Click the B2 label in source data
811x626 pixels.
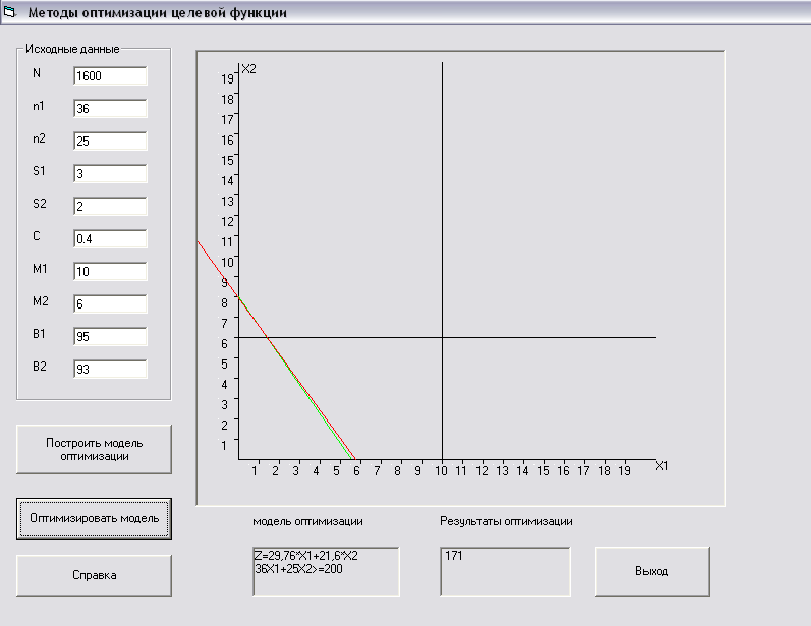(x=40, y=366)
